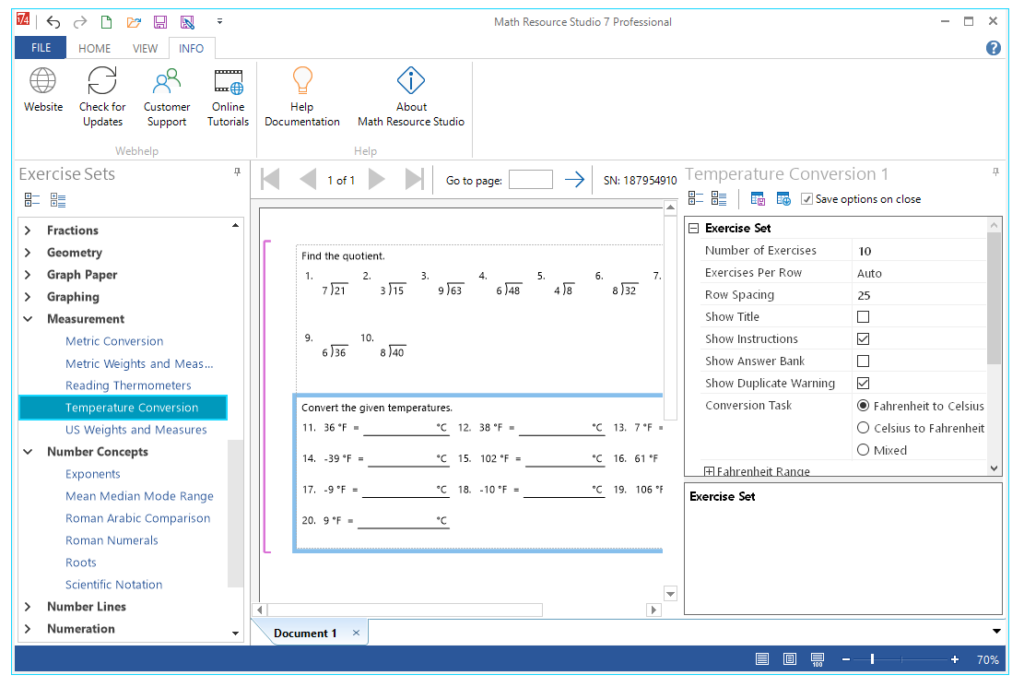Go to previous page

308,179
